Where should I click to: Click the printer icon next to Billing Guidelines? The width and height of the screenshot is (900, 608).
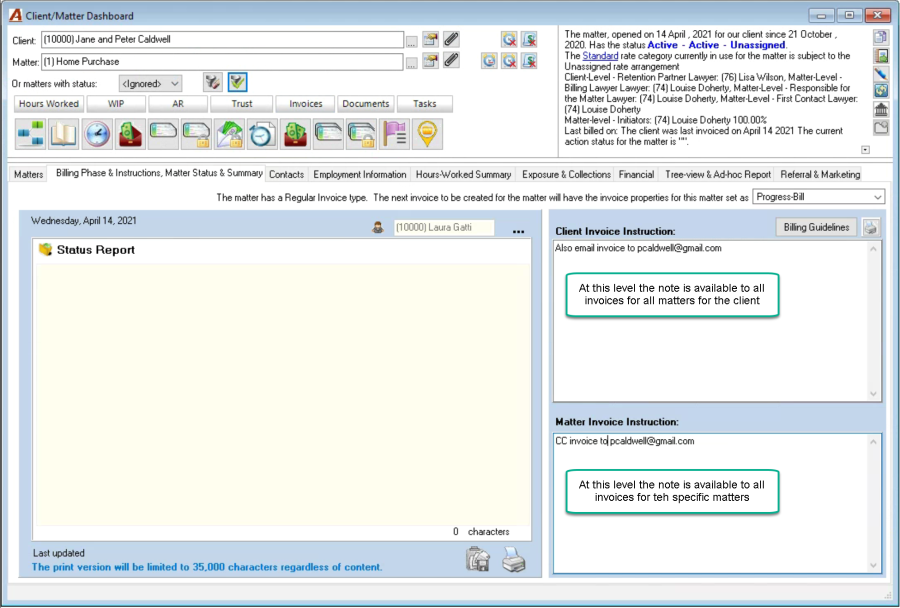click(871, 227)
